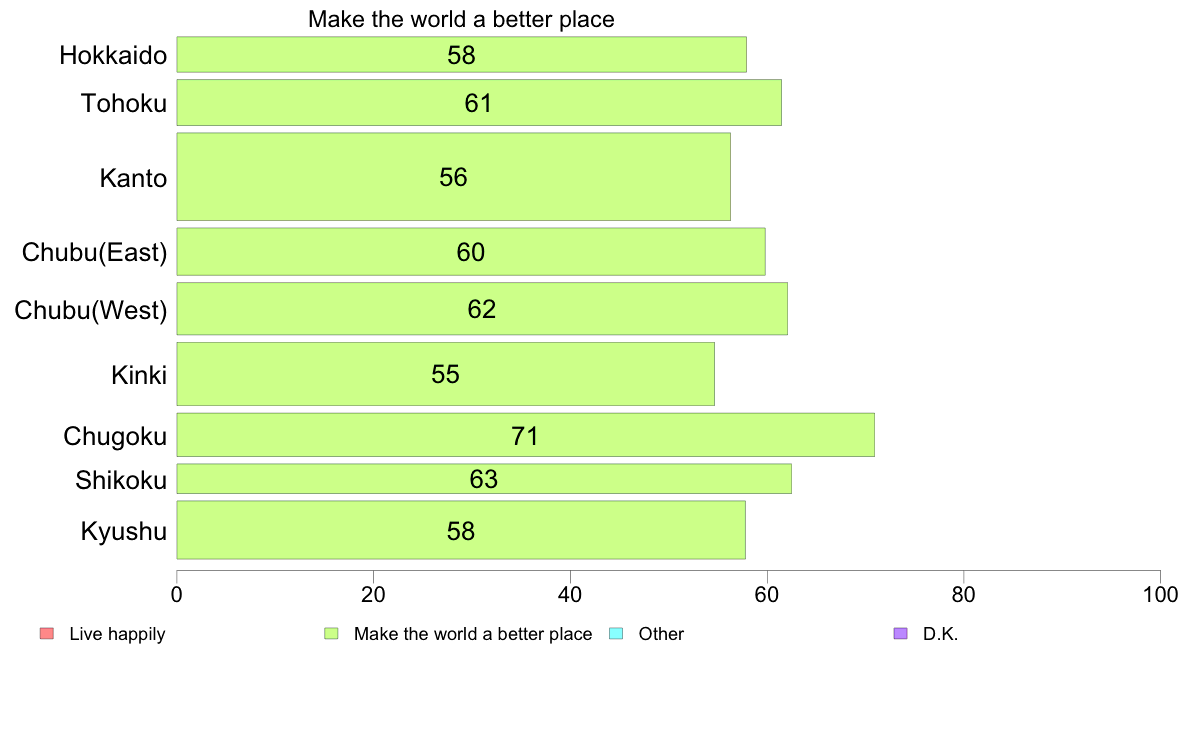This screenshot has height=736, width=1188.
Task: Select the Chugoku bar showing 71
Action: pos(525,435)
